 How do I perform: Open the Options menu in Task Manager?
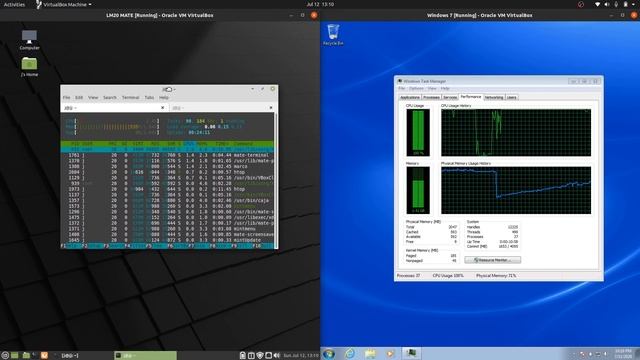pos(416,89)
